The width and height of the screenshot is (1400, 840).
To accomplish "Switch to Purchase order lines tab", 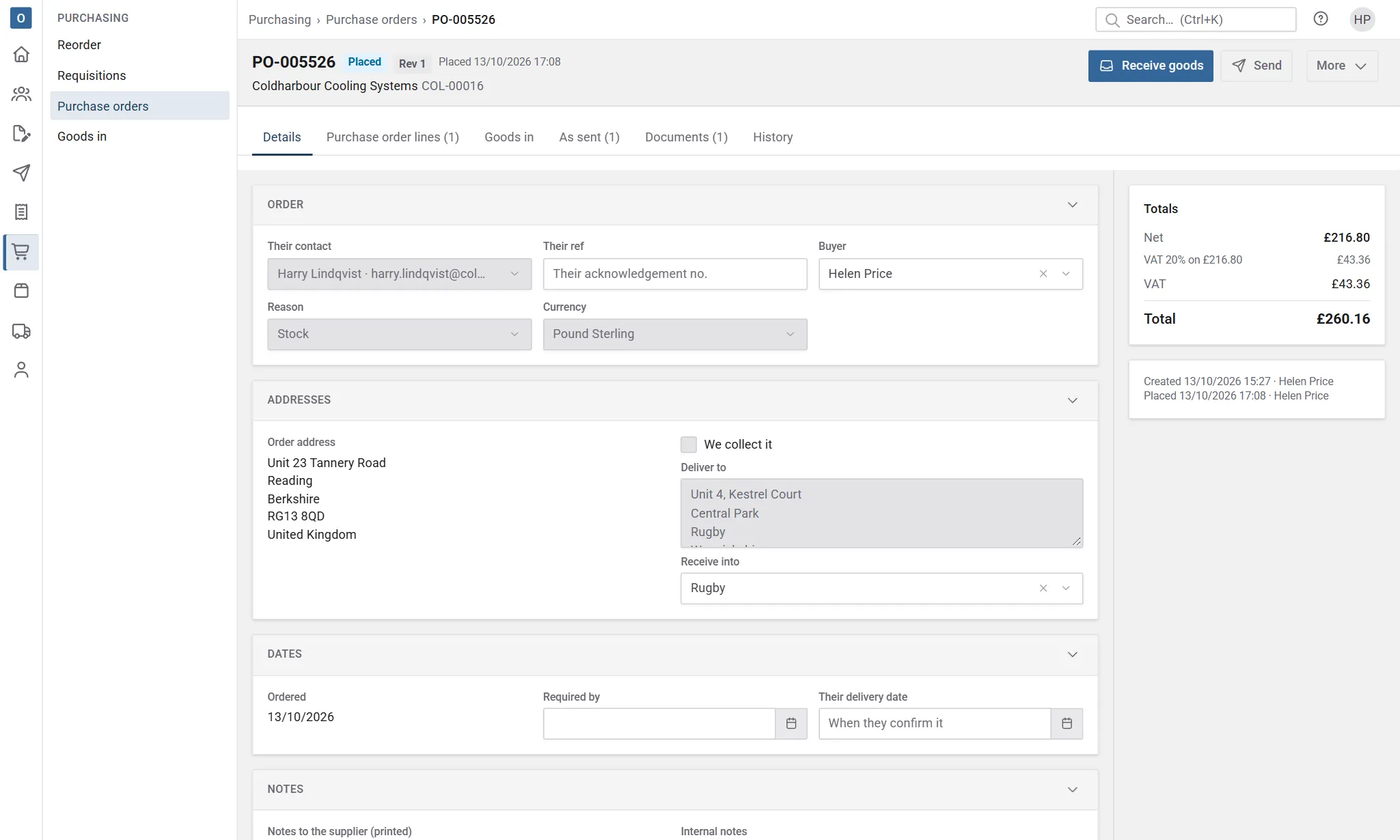I will [393, 137].
